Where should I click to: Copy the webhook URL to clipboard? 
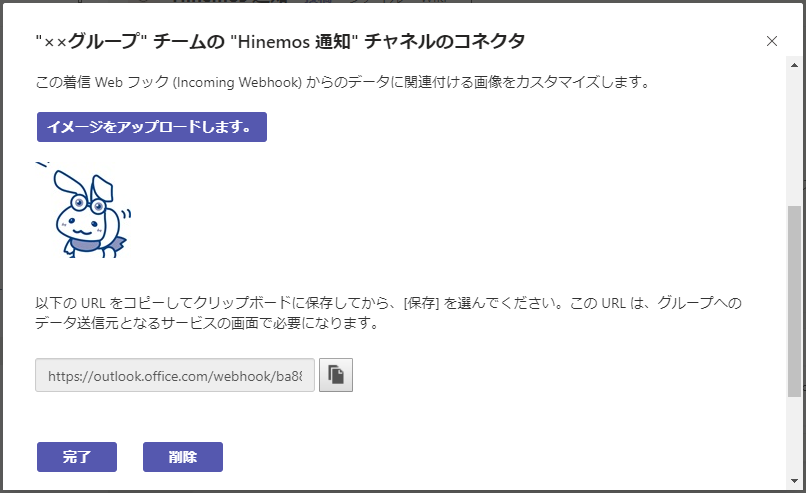point(336,375)
